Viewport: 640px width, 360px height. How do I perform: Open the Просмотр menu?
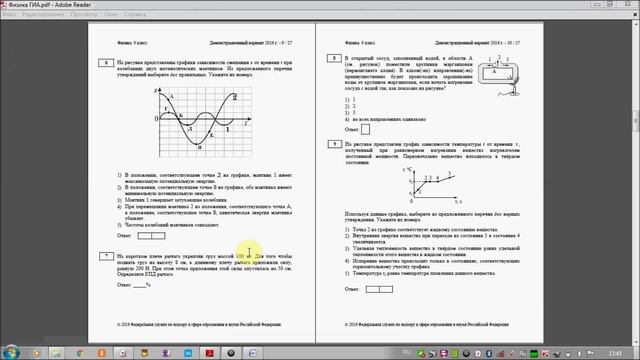[x=84, y=14]
